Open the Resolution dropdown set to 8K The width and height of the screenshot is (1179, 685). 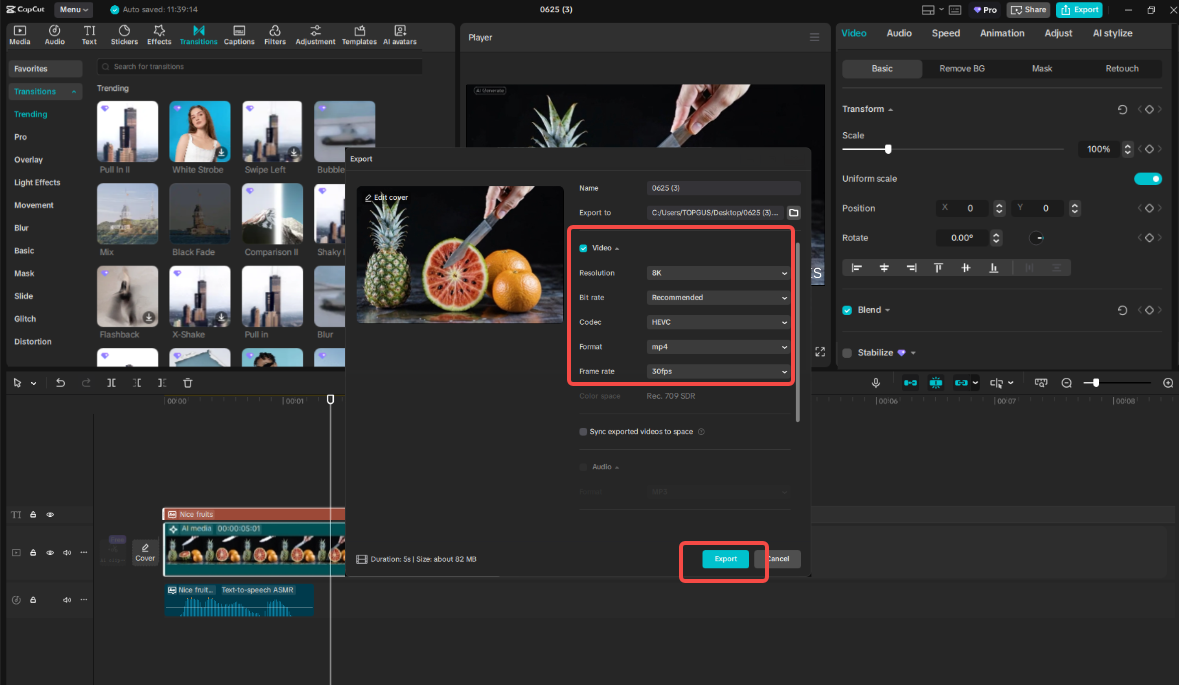point(717,272)
